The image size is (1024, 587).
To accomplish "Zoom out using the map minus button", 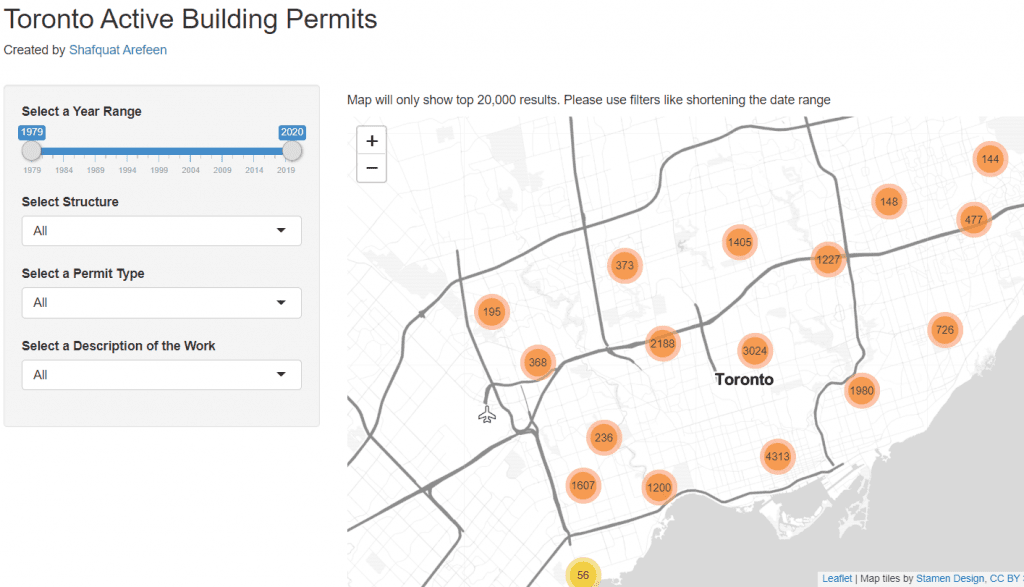I will click(x=371, y=168).
